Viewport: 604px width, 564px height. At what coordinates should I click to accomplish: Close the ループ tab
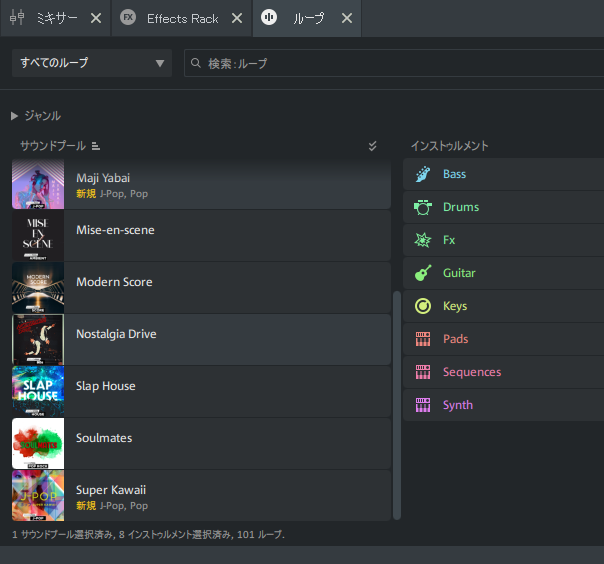click(x=346, y=18)
